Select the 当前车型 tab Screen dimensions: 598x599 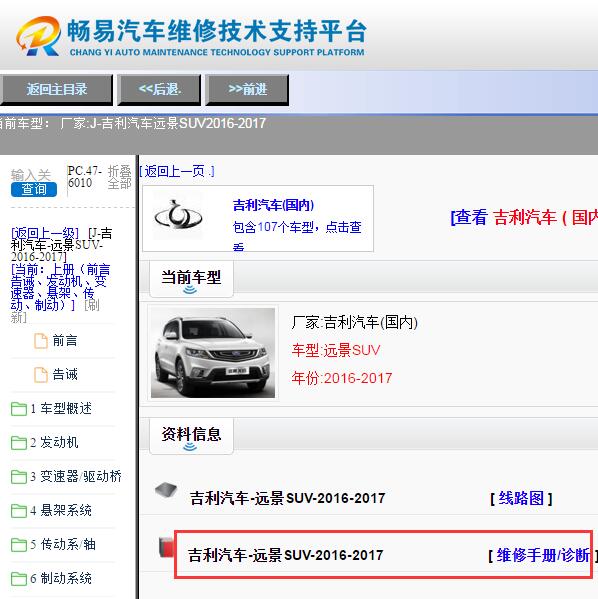(191, 278)
